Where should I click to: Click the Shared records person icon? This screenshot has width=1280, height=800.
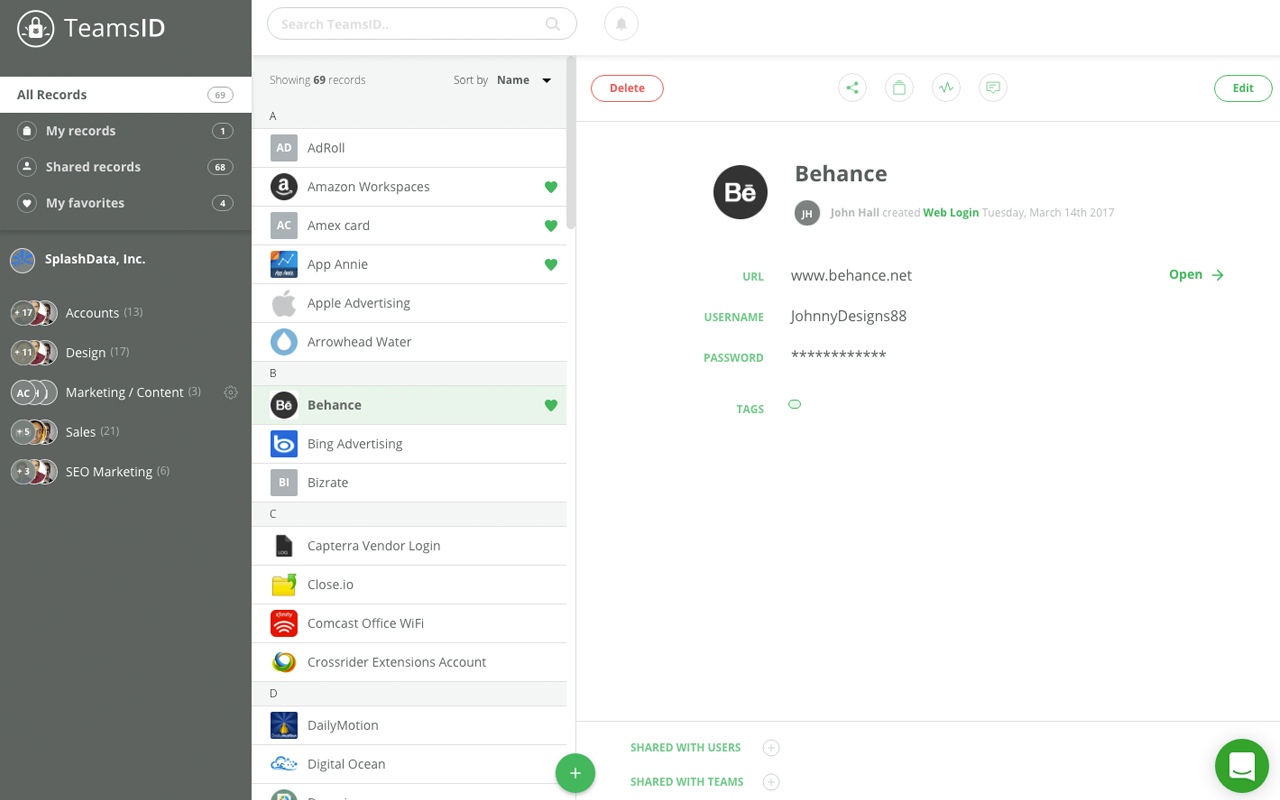pos(27,167)
